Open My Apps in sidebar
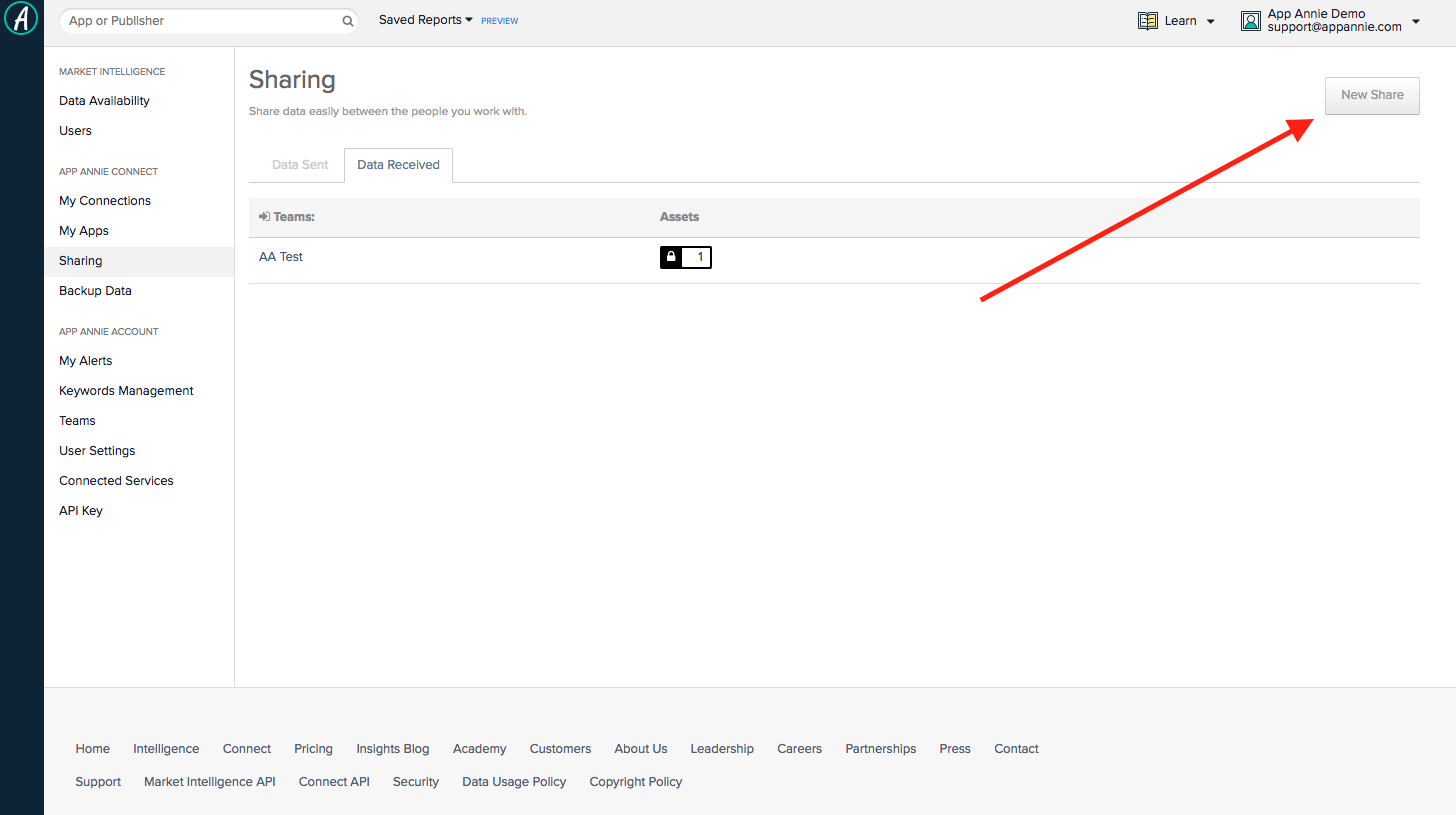Viewport: 1456px width, 815px height. pyautogui.click(x=84, y=231)
